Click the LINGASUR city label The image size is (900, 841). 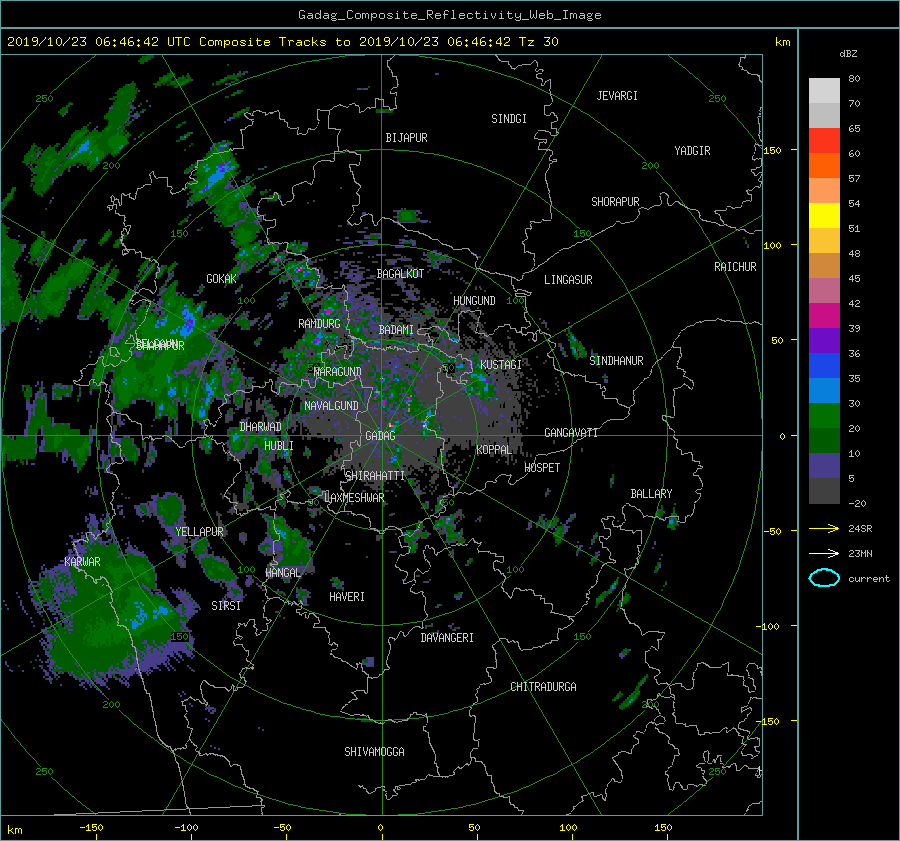[x=568, y=280]
